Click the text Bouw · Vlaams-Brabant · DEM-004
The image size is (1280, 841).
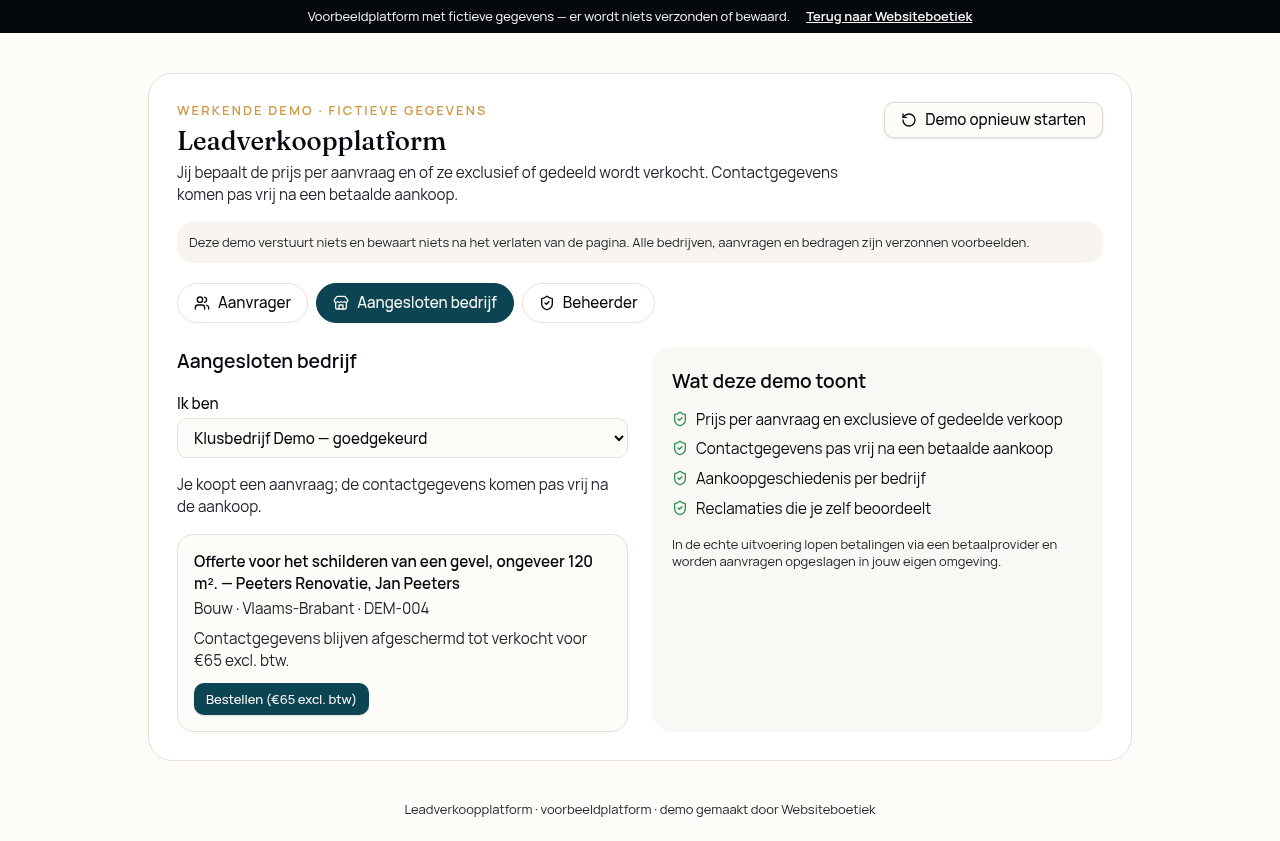(x=311, y=608)
